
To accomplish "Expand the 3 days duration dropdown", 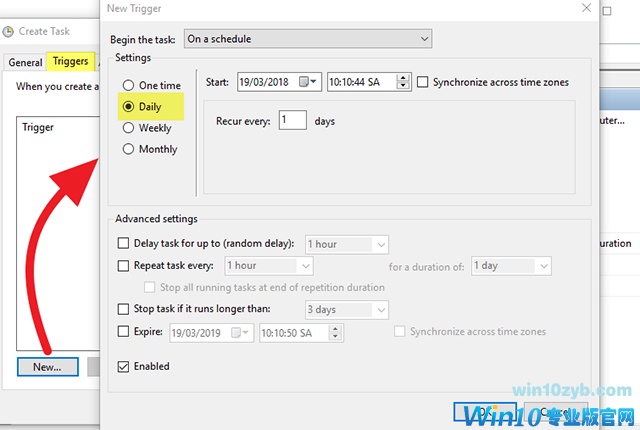I will [379, 309].
